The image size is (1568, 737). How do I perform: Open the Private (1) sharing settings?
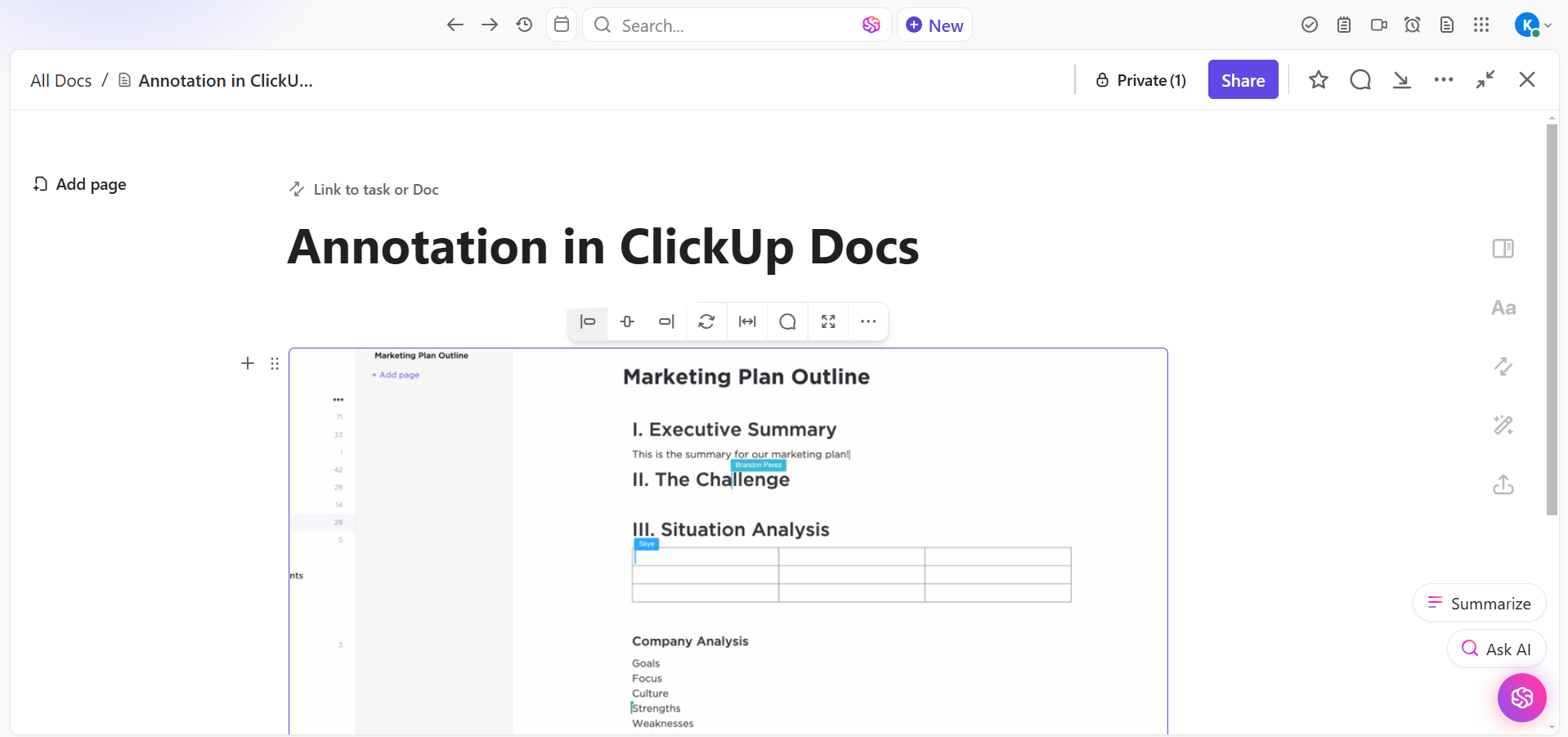click(x=1140, y=80)
